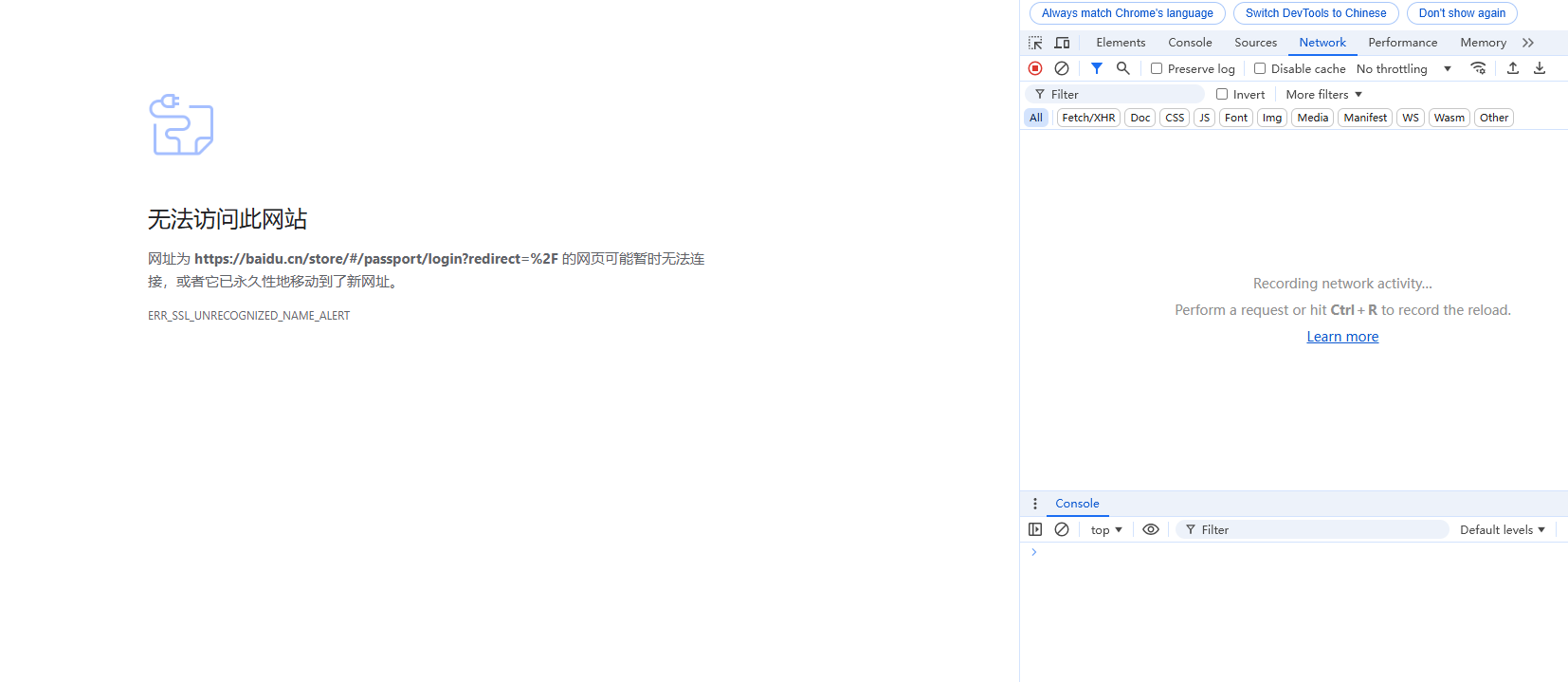The image size is (1568, 682).
Task: Filter requests by Media type
Action: click(1313, 118)
